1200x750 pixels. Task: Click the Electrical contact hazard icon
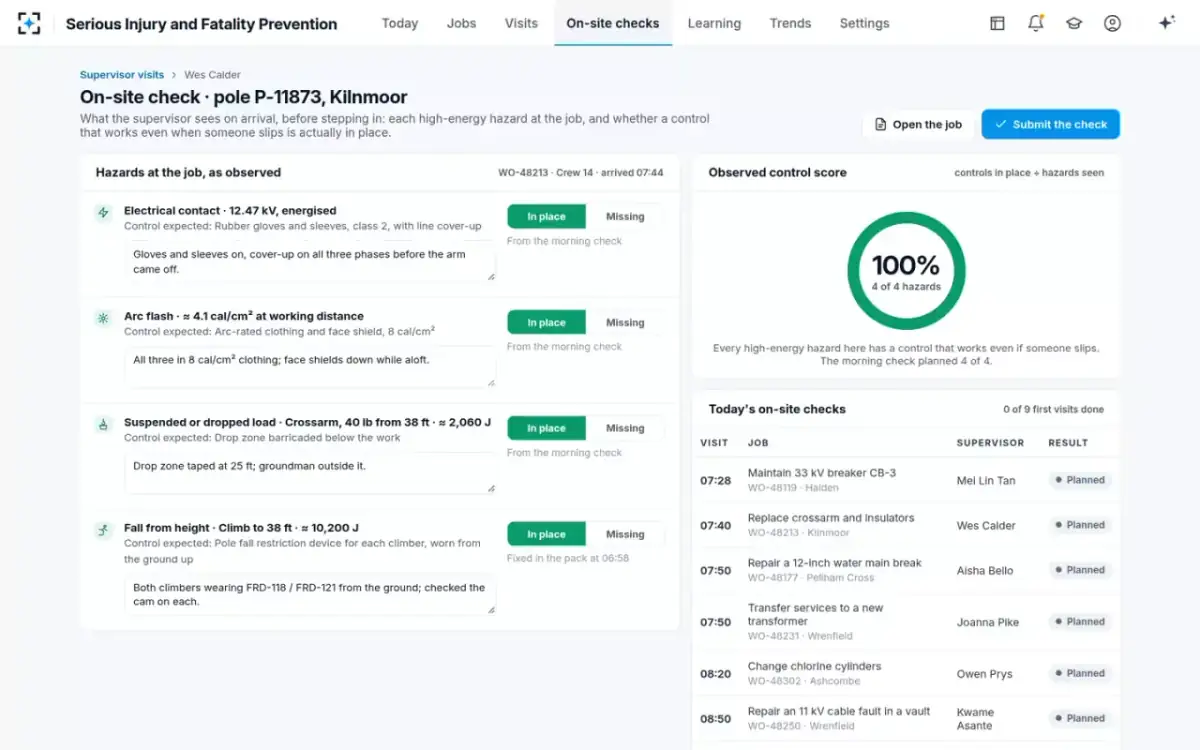click(102, 212)
